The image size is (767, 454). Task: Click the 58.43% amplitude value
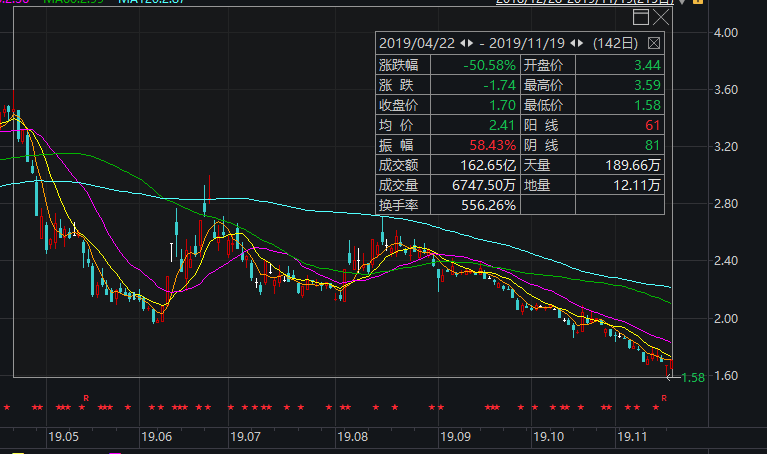click(x=493, y=145)
